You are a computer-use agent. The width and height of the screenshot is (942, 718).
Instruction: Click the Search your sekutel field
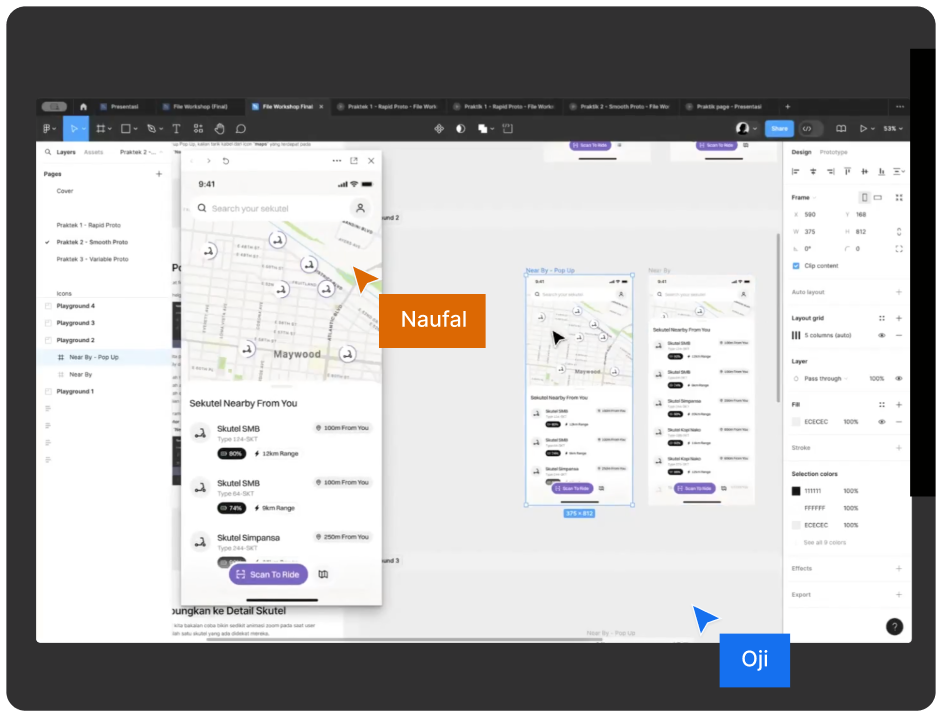(270, 208)
